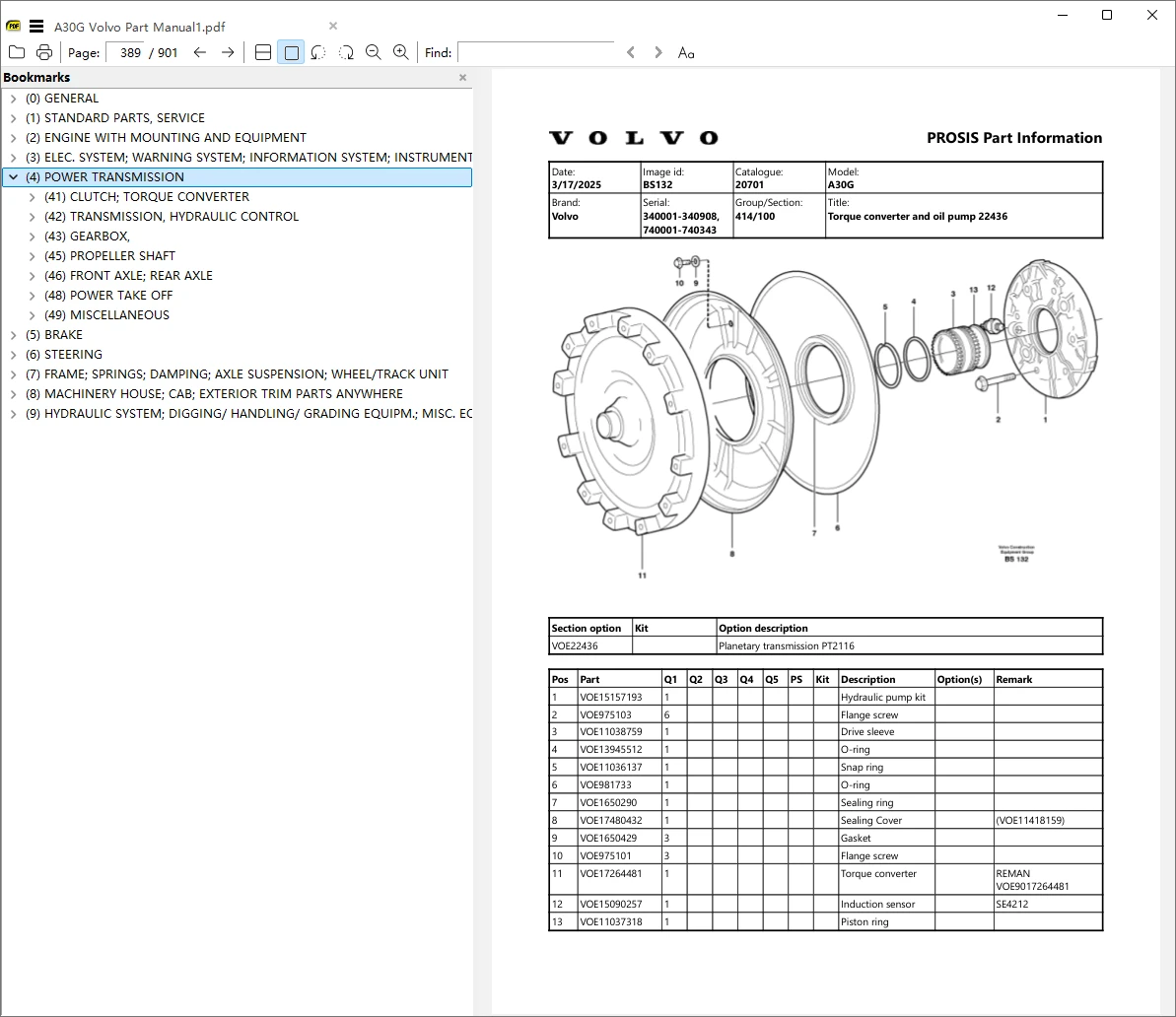Expand (42) TRANSMISSION, HYDRAULIC CONTROL
This screenshot has width=1176, height=1017.
(32, 216)
